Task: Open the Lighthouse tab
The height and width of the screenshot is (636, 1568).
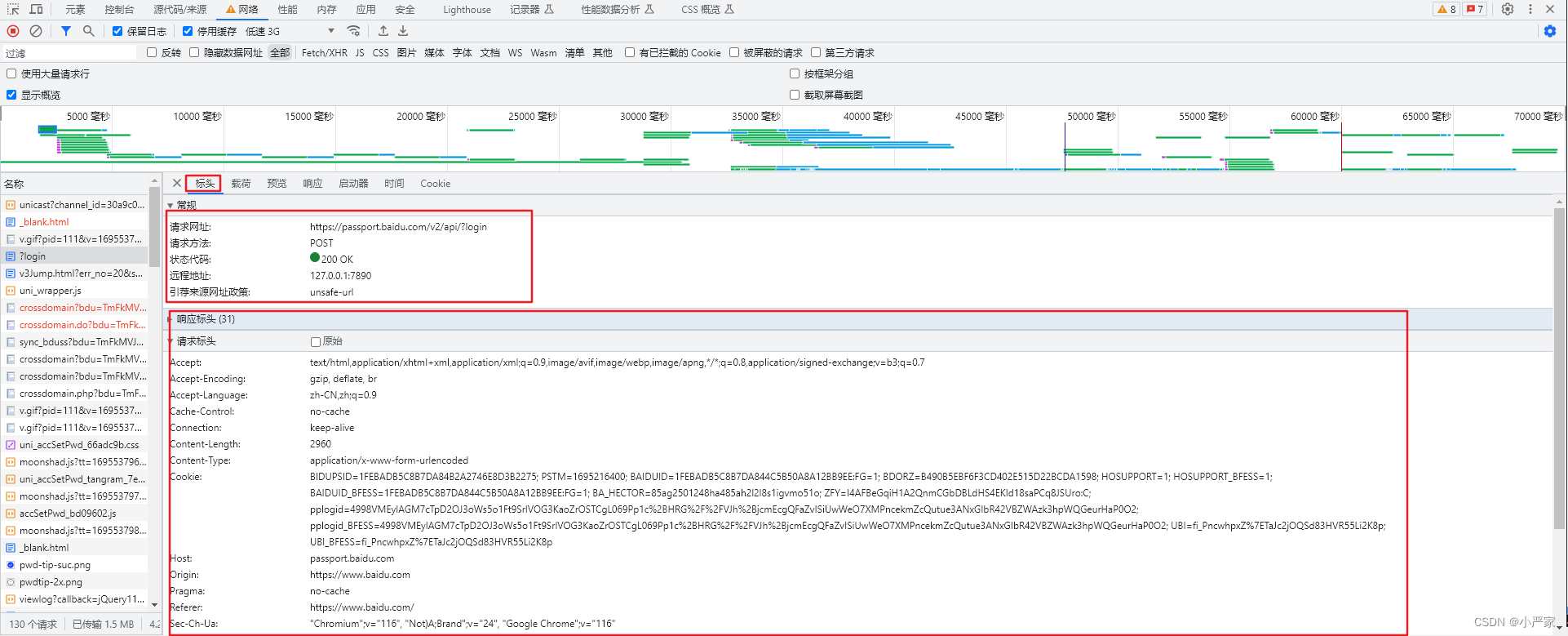Action: [x=467, y=9]
